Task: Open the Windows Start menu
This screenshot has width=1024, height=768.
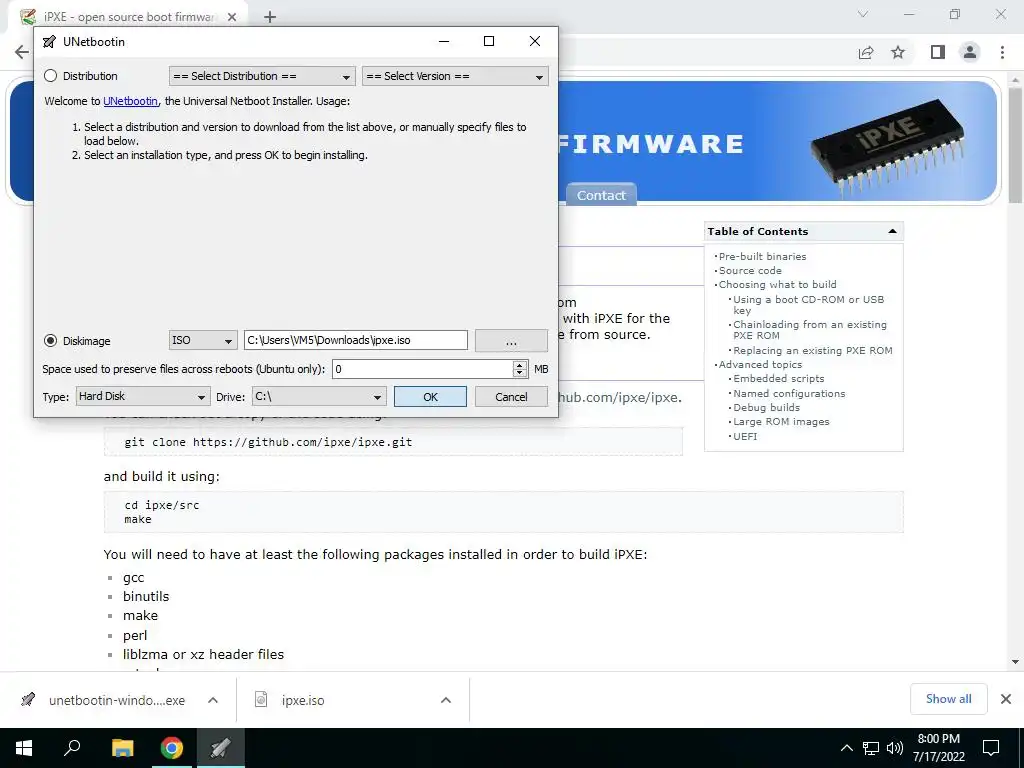Action: [24, 748]
